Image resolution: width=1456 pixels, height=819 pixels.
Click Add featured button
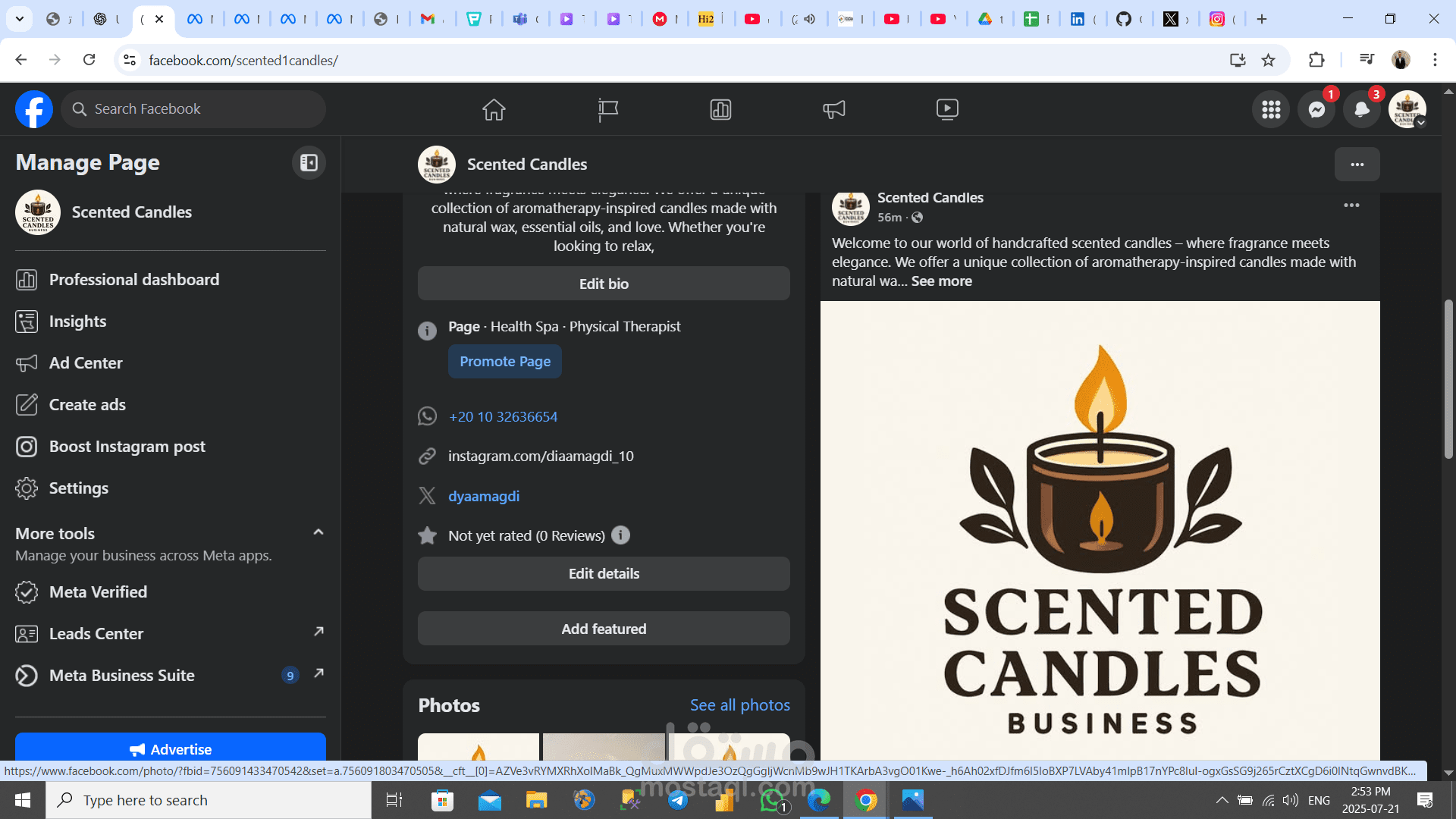pyautogui.click(x=604, y=629)
